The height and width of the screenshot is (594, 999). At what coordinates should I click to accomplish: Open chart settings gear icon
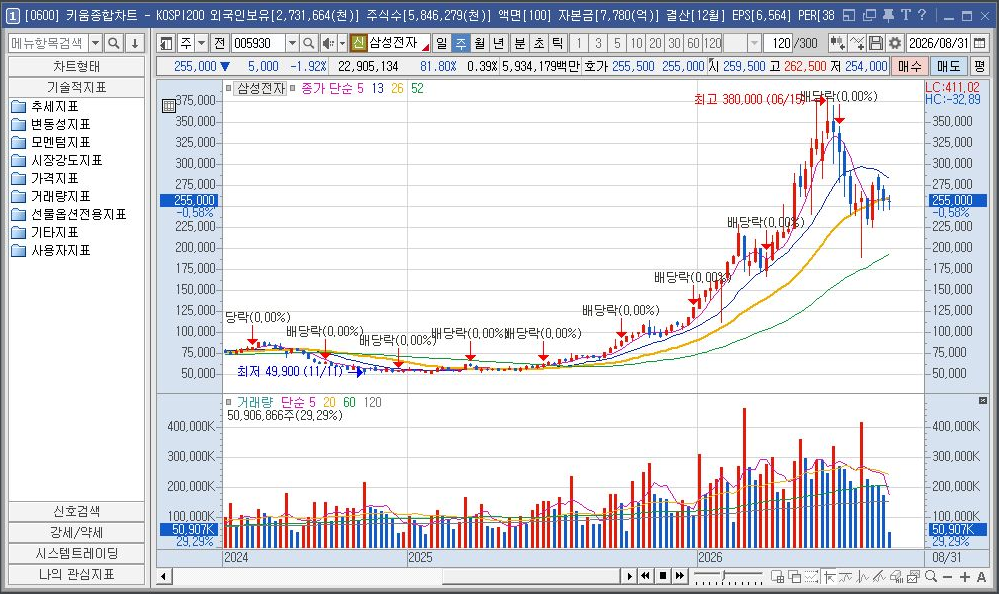coord(895,43)
